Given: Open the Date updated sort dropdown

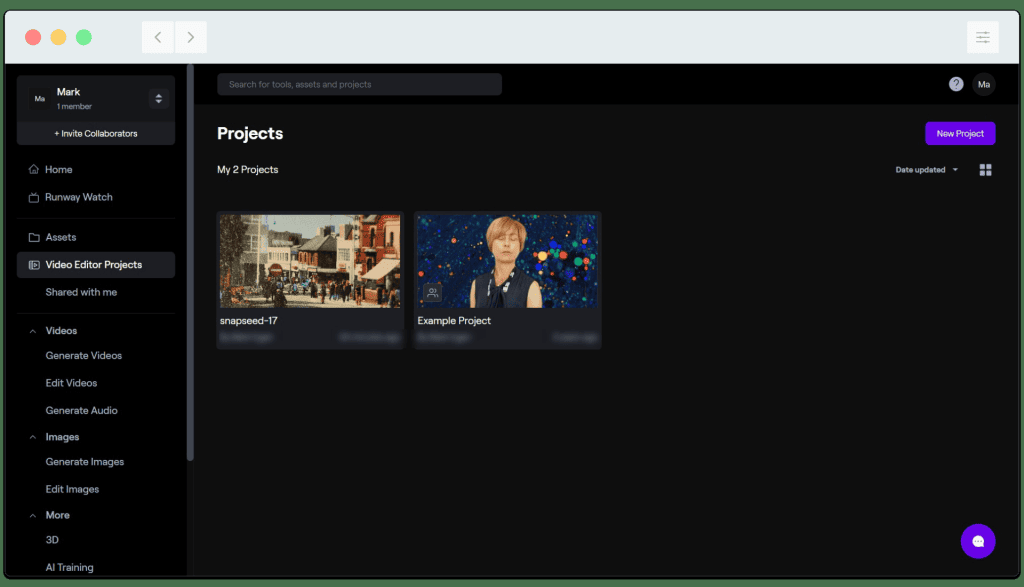Looking at the screenshot, I should 926,170.
